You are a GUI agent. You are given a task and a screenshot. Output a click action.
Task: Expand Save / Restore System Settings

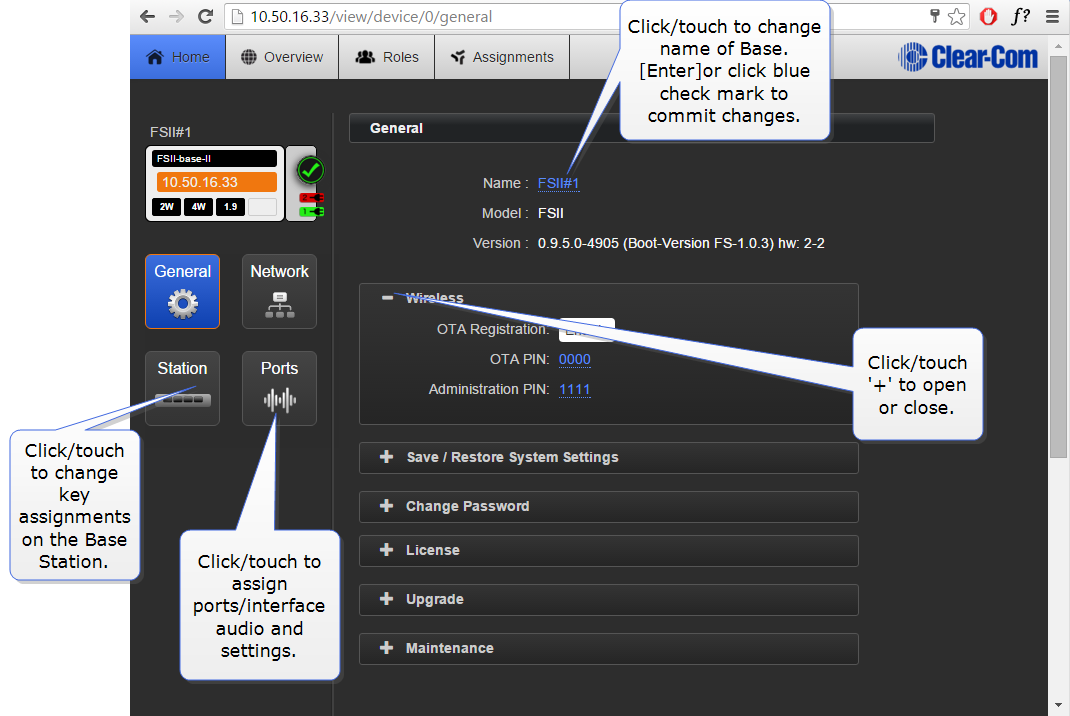point(609,457)
